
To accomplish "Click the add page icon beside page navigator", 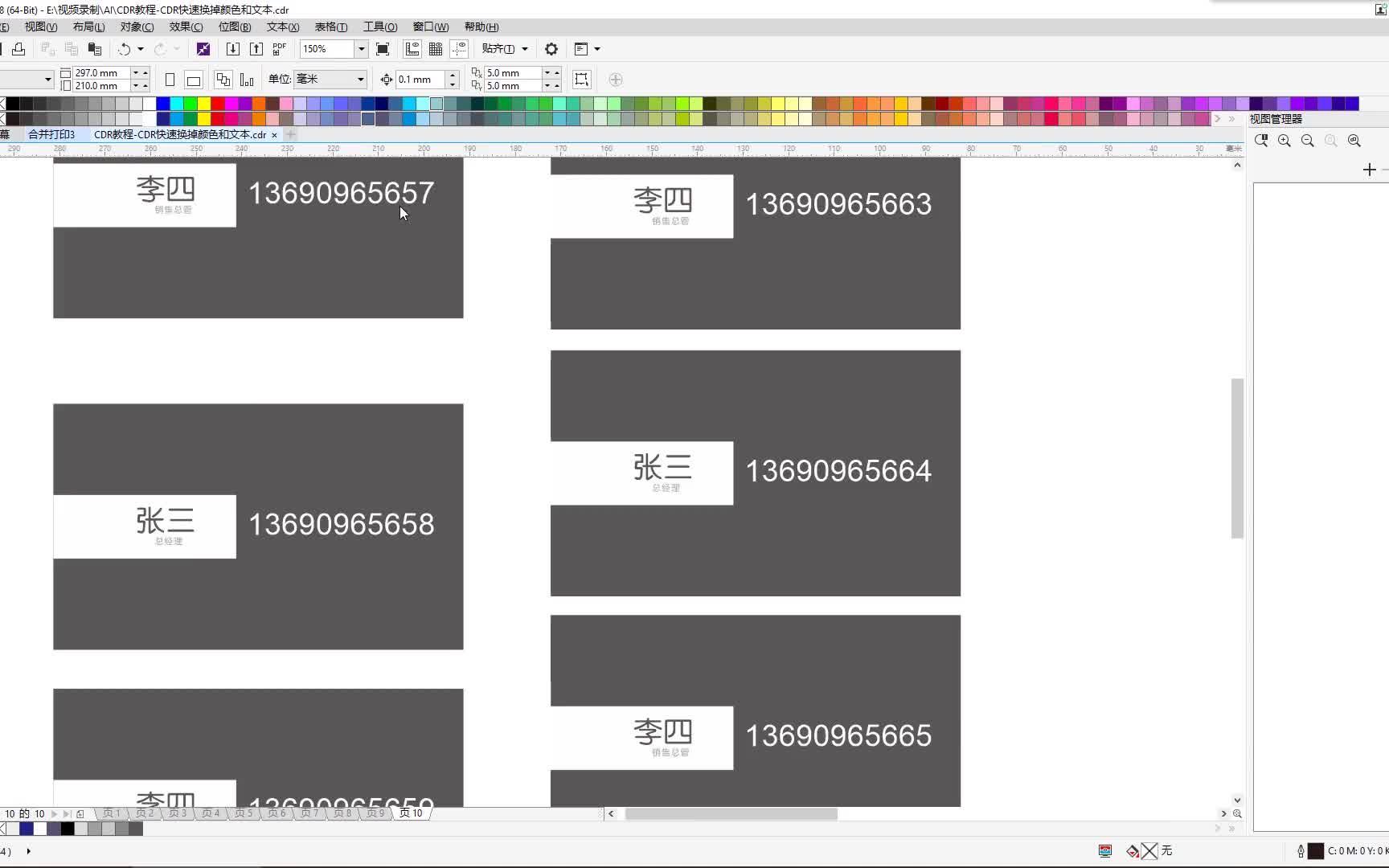I will tap(80, 813).
